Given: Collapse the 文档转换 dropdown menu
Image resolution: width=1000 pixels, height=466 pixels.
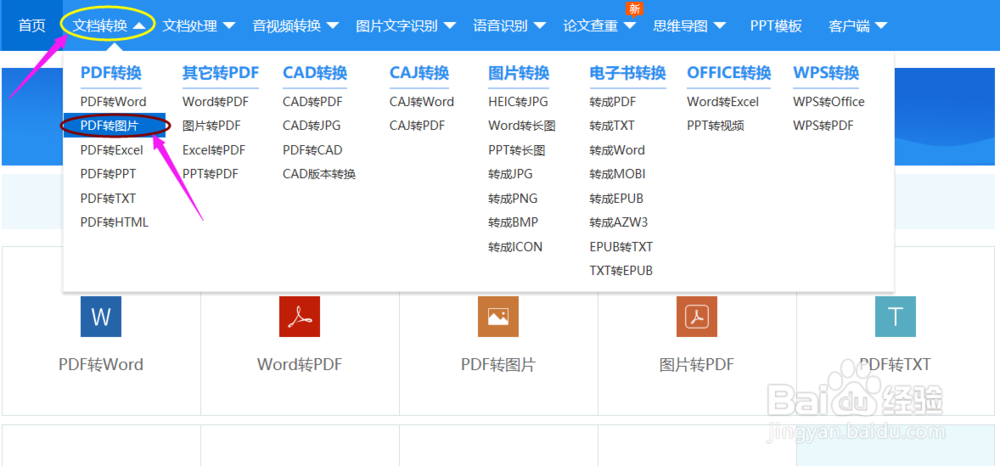Looking at the screenshot, I should pyautogui.click(x=107, y=25).
